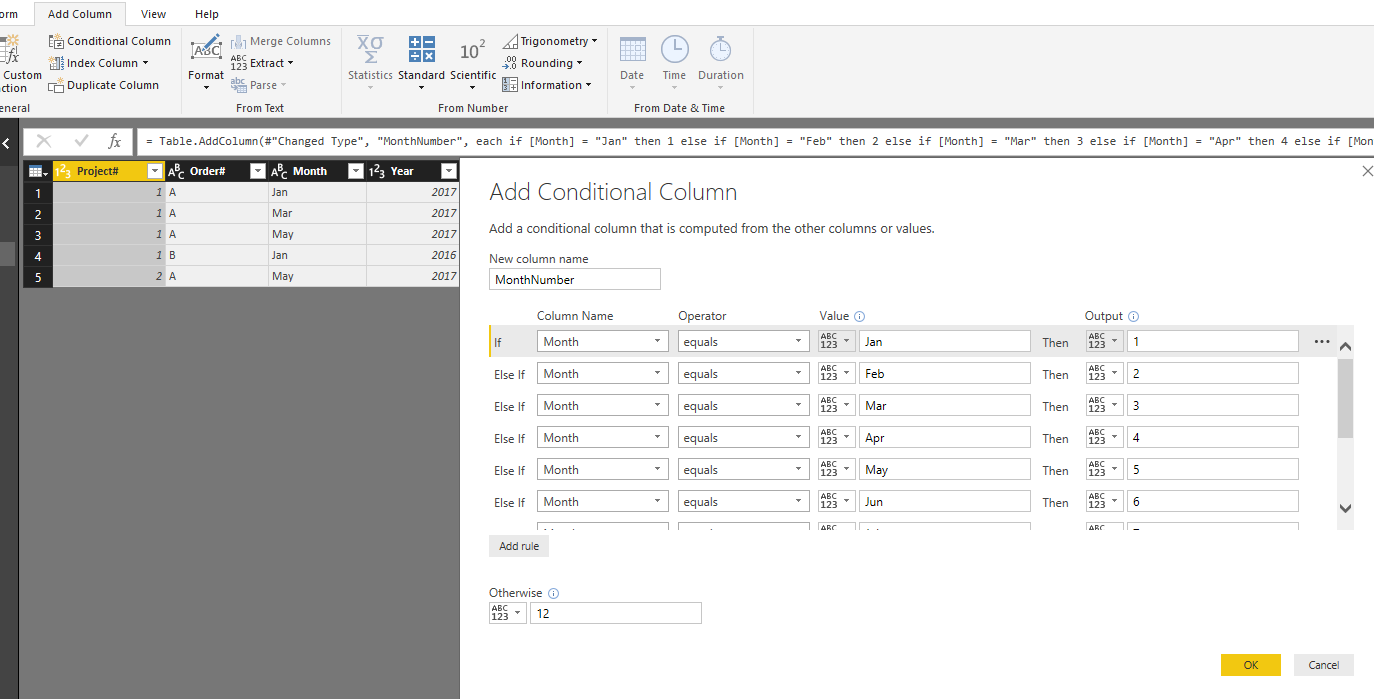
Task: Select row 4 header in the table
Action: click(38, 255)
